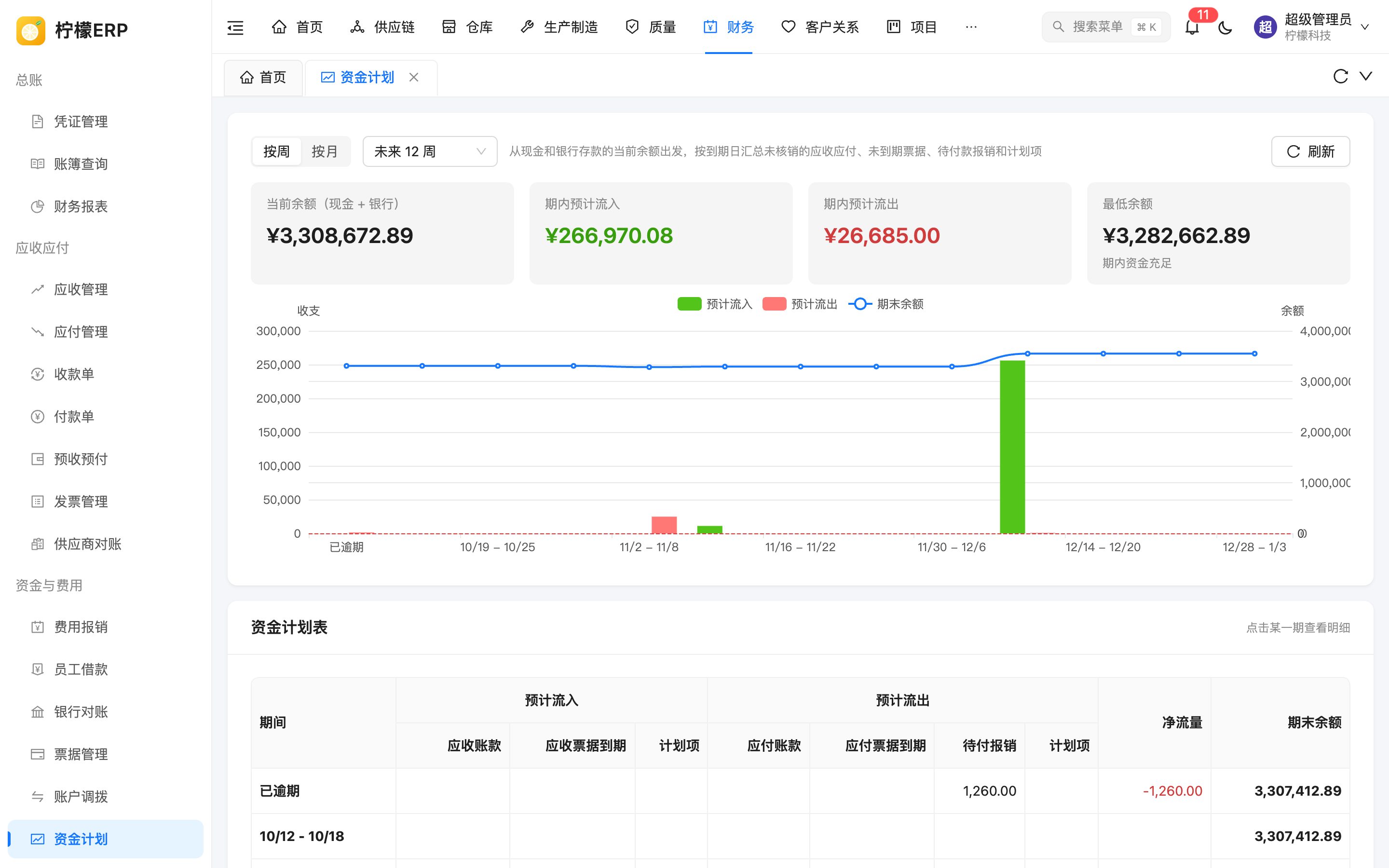1389x868 pixels.
Task: Open 票据管理 in sidebar
Action: click(106, 754)
